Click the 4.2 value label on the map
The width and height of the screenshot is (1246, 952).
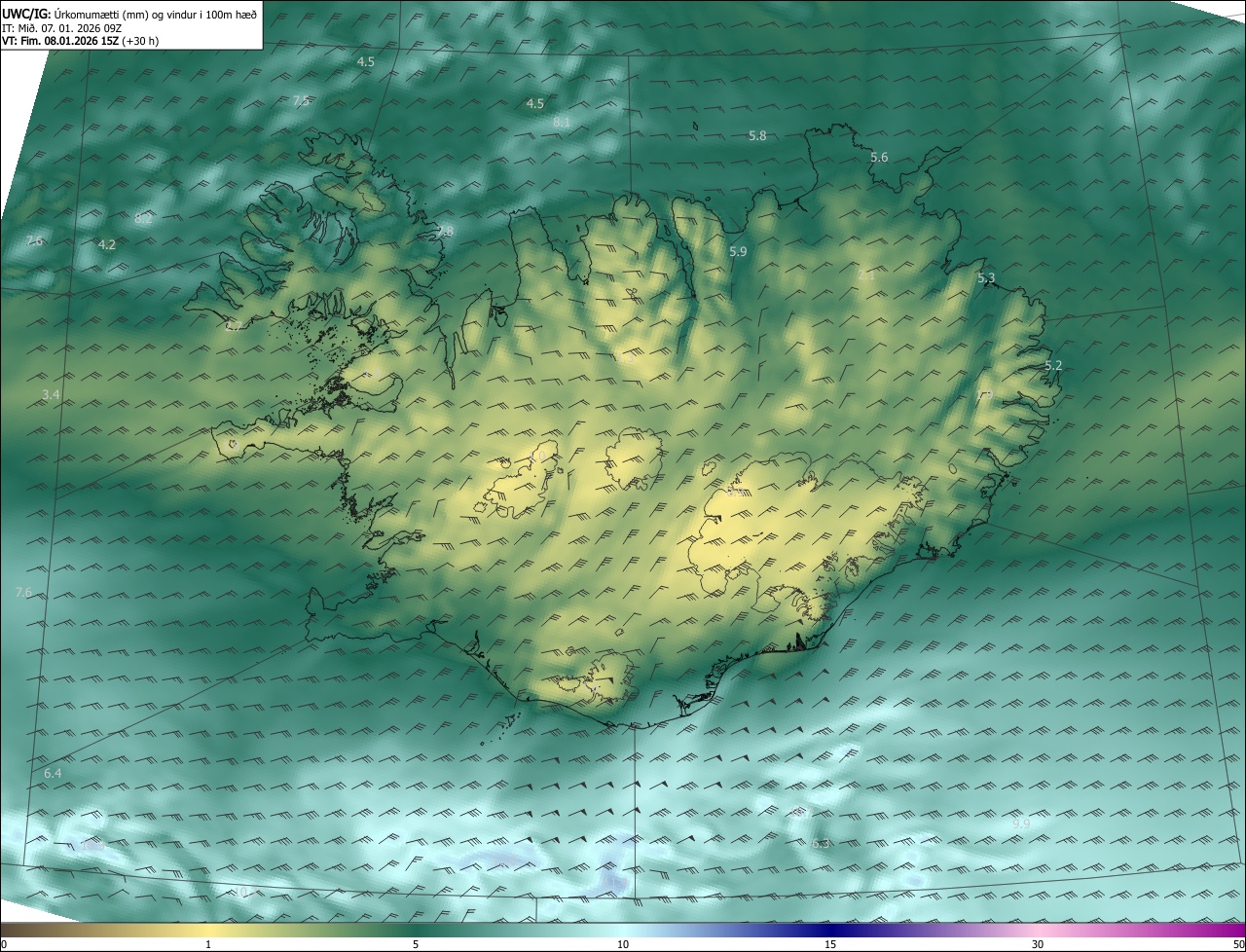tap(107, 245)
